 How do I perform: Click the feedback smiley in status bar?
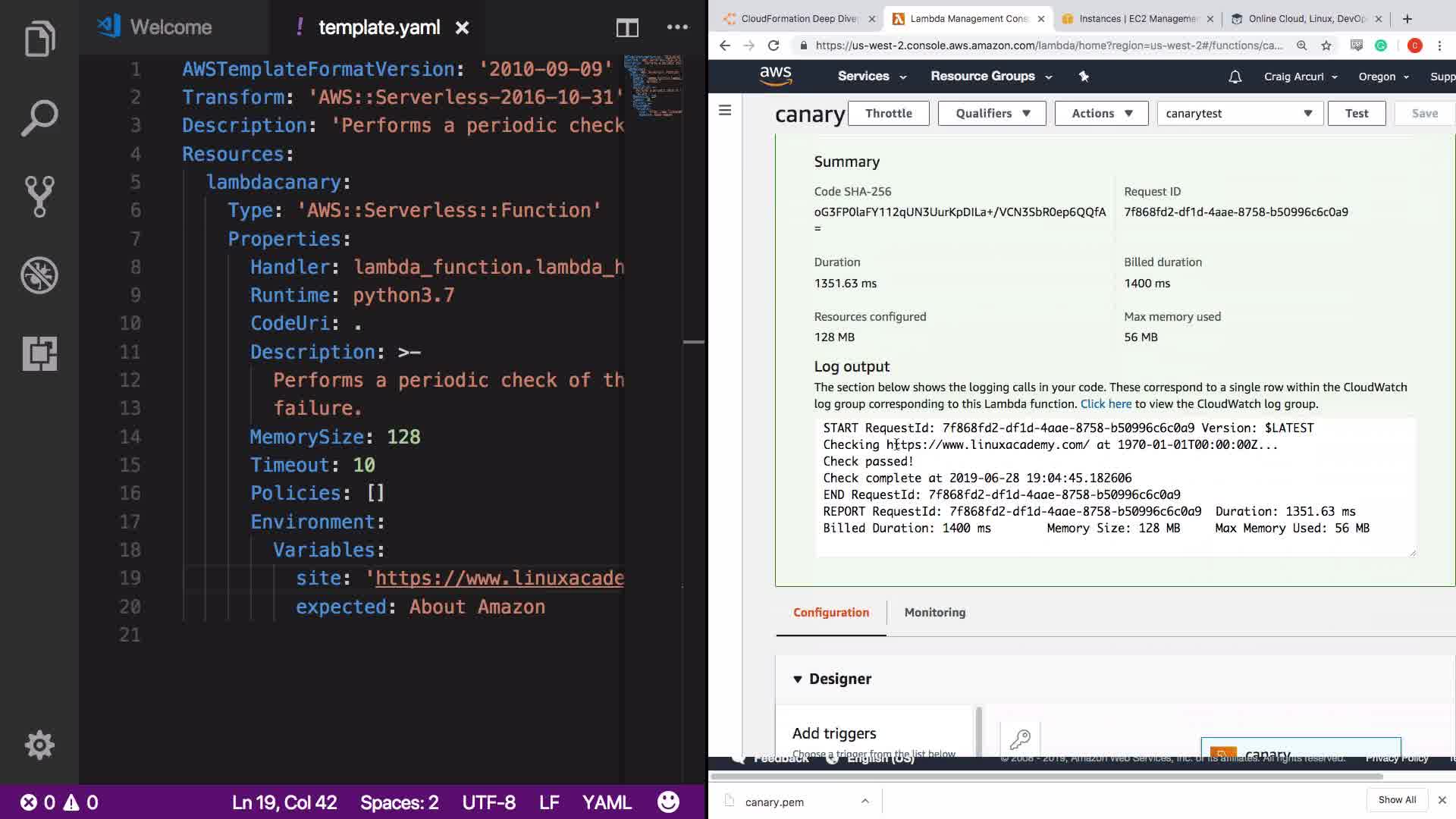[x=668, y=802]
